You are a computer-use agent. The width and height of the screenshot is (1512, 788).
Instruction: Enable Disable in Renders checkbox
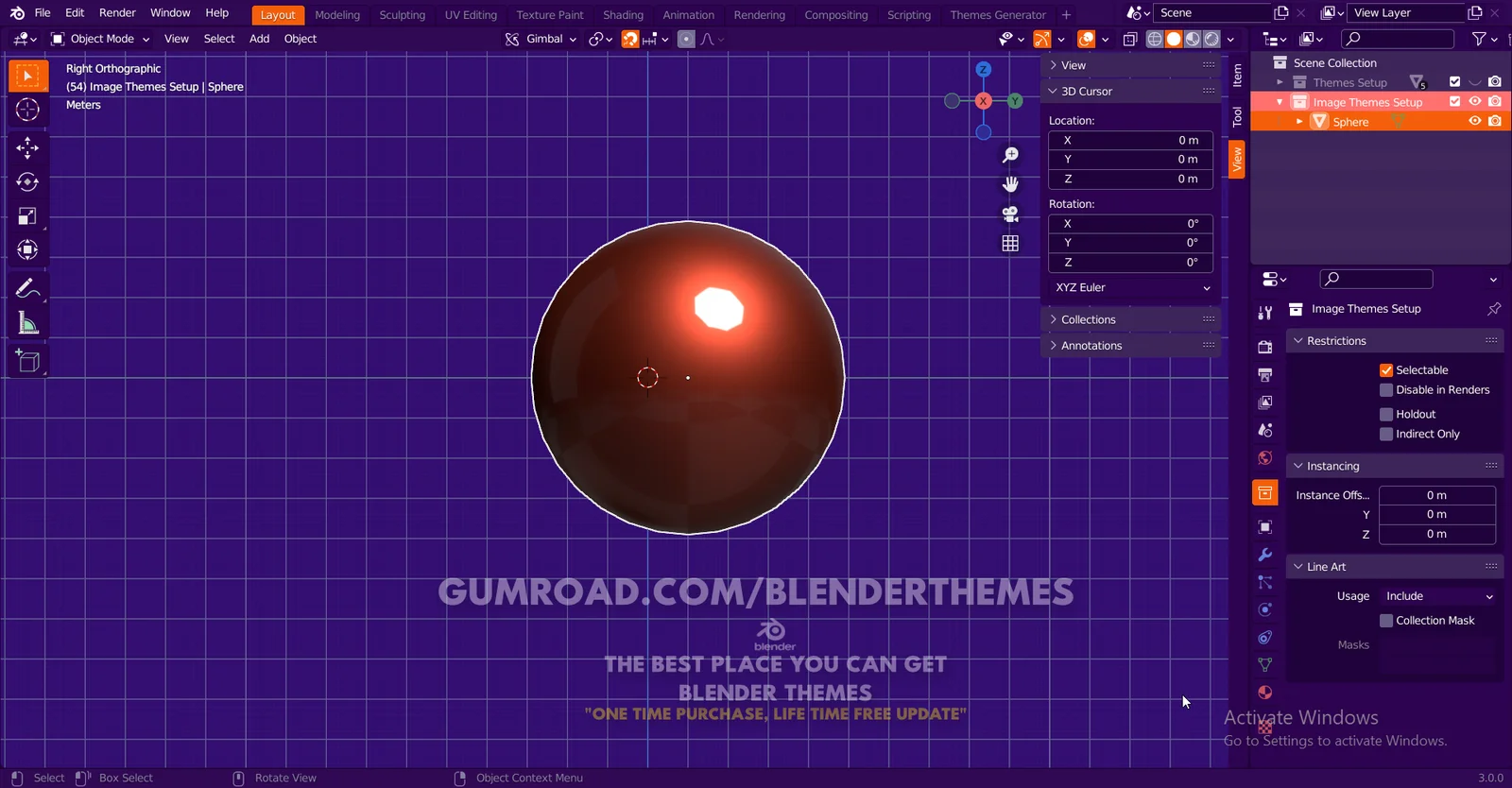1386,390
